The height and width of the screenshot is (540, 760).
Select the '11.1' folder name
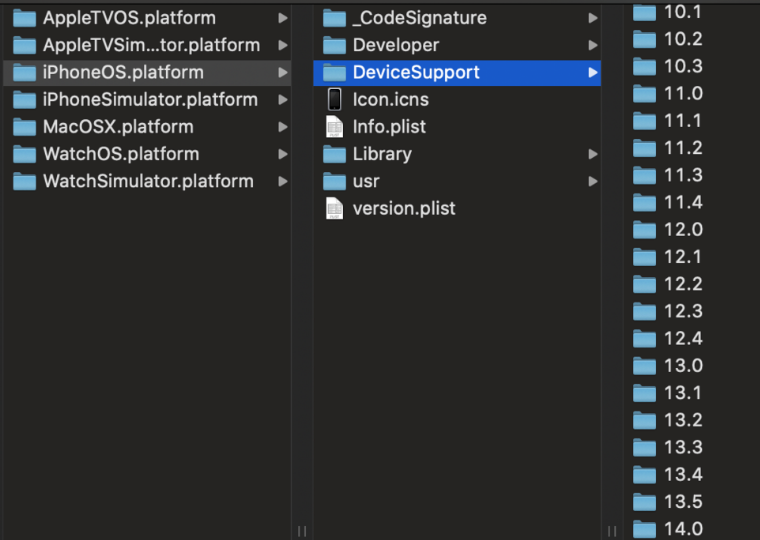683,121
